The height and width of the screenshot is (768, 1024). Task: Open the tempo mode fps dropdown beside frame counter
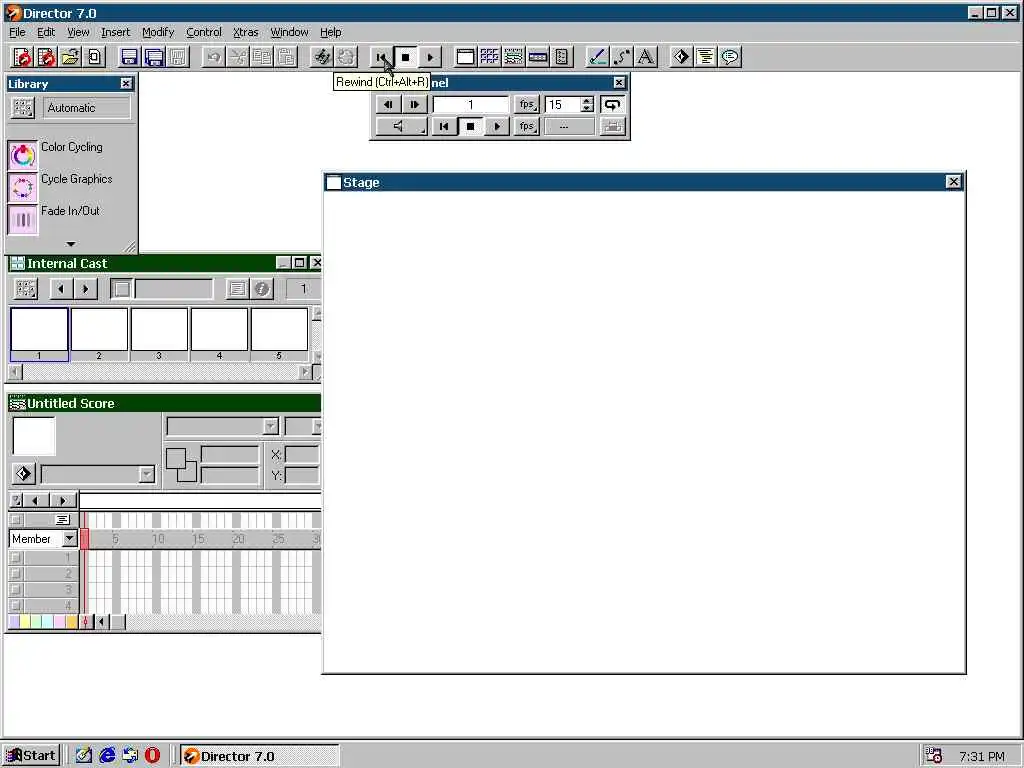[x=526, y=104]
